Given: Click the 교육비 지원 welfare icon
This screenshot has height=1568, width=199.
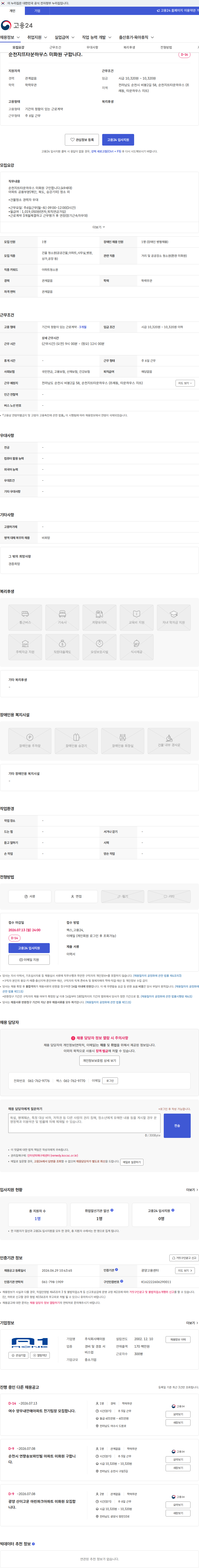Looking at the screenshot, I should 137,617.
